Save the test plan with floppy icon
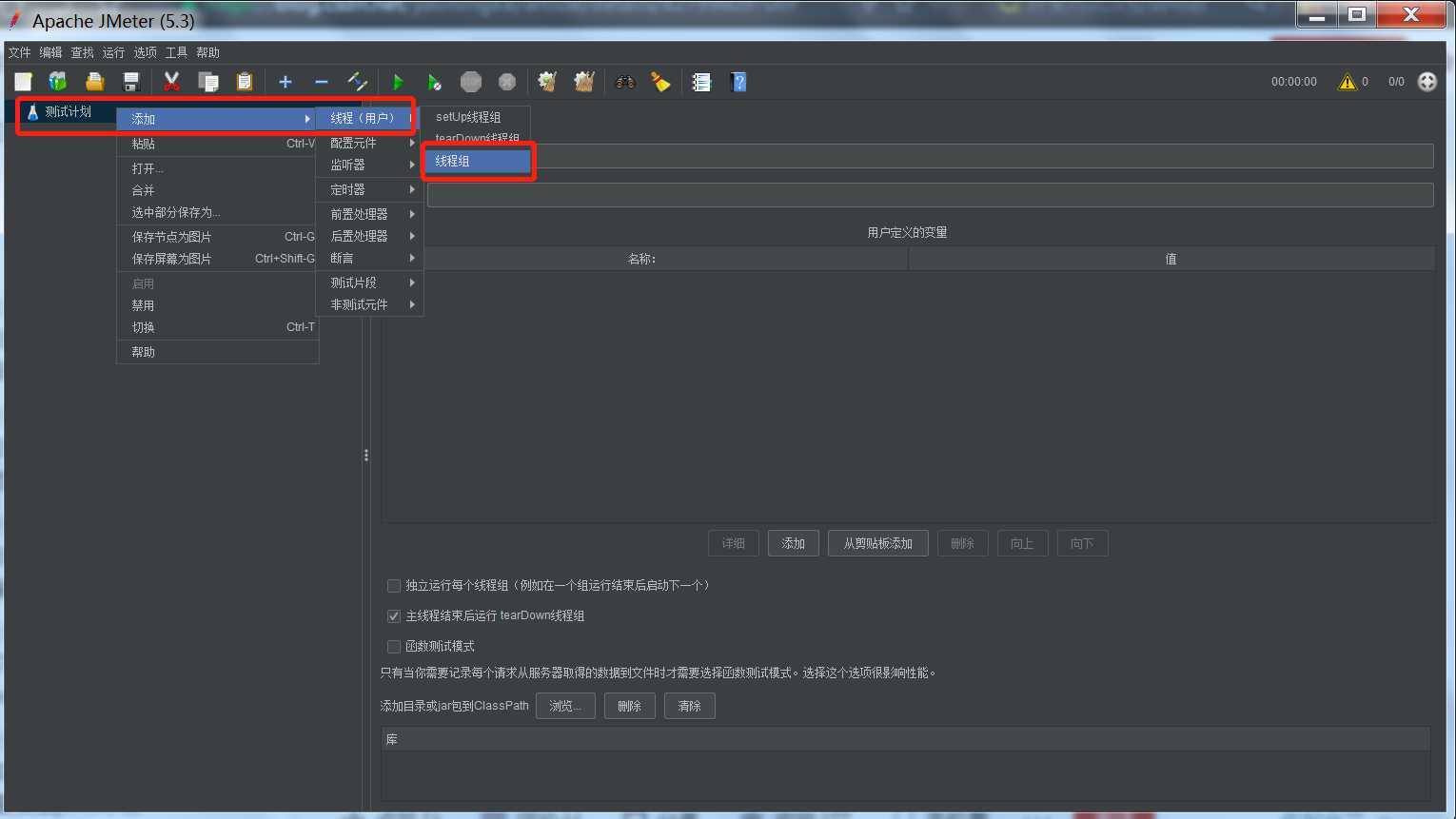This screenshot has width=1456, height=819. click(x=131, y=82)
